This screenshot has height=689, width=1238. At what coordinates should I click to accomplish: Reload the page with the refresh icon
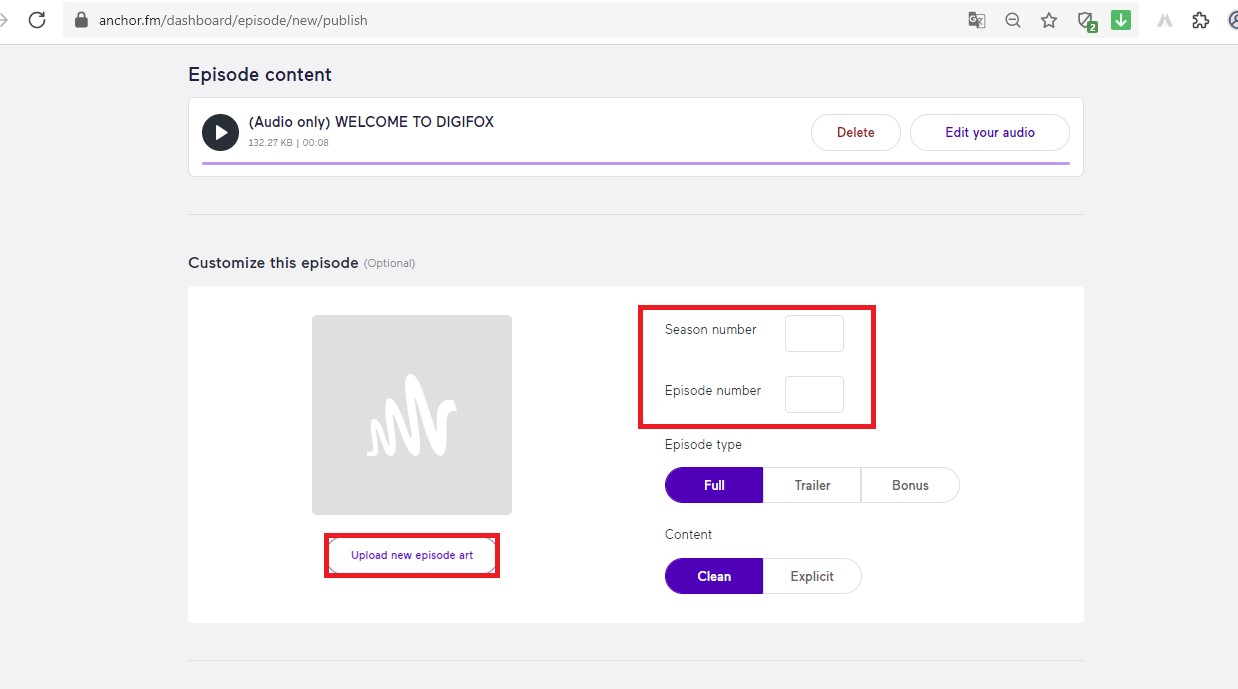pyautogui.click(x=37, y=20)
